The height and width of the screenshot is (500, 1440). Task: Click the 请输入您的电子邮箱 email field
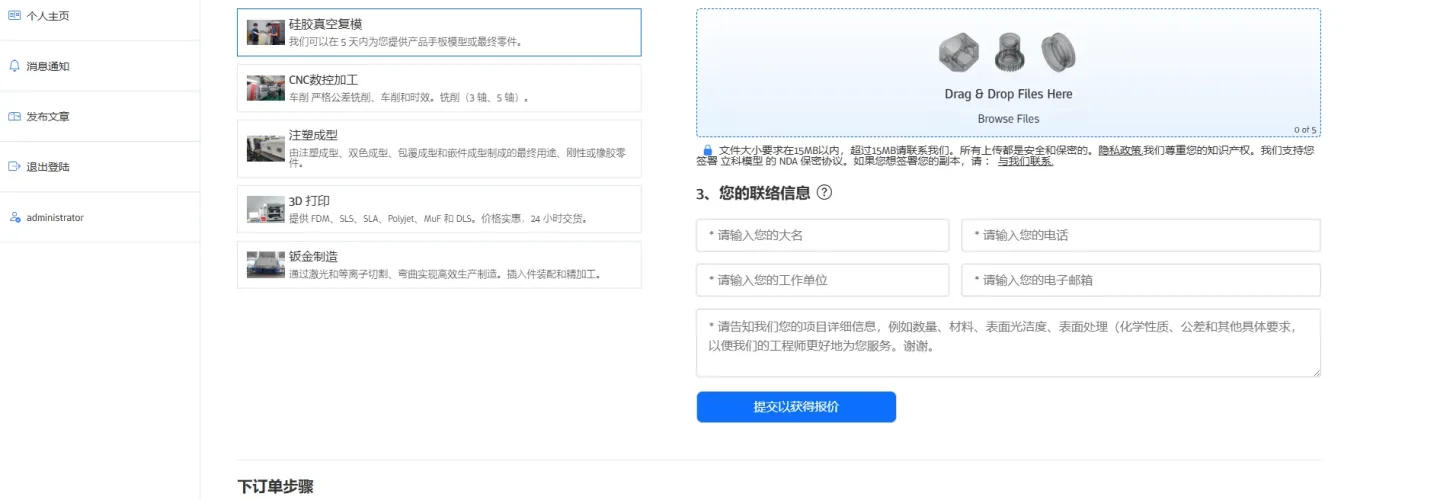pos(1141,280)
